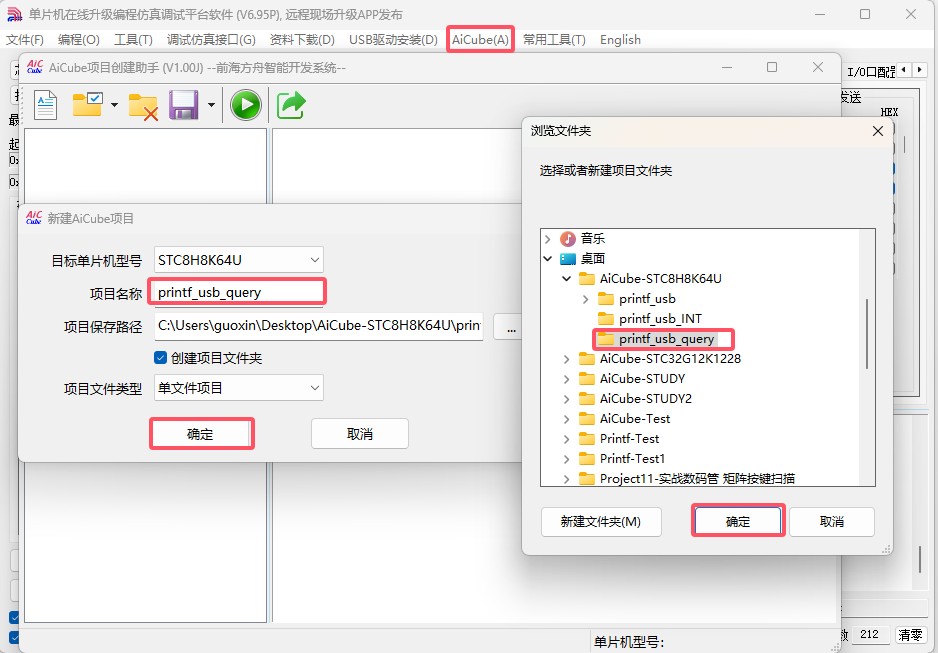Click the folder tree vertical scrollbar
This screenshot has height=653, width=938.
coord(867,334)
